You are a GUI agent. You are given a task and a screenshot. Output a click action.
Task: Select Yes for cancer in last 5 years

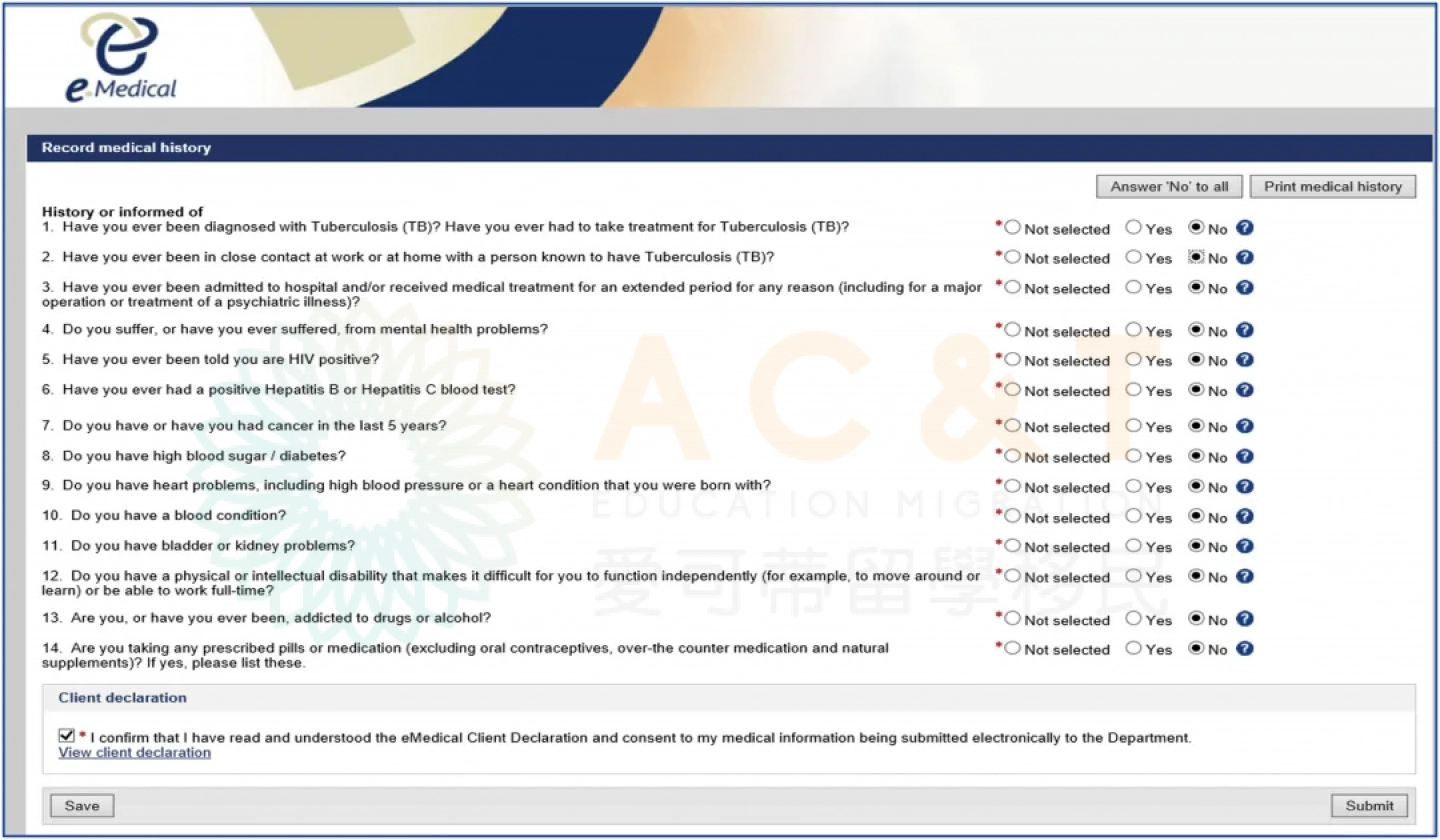(x=1133, y=426)
